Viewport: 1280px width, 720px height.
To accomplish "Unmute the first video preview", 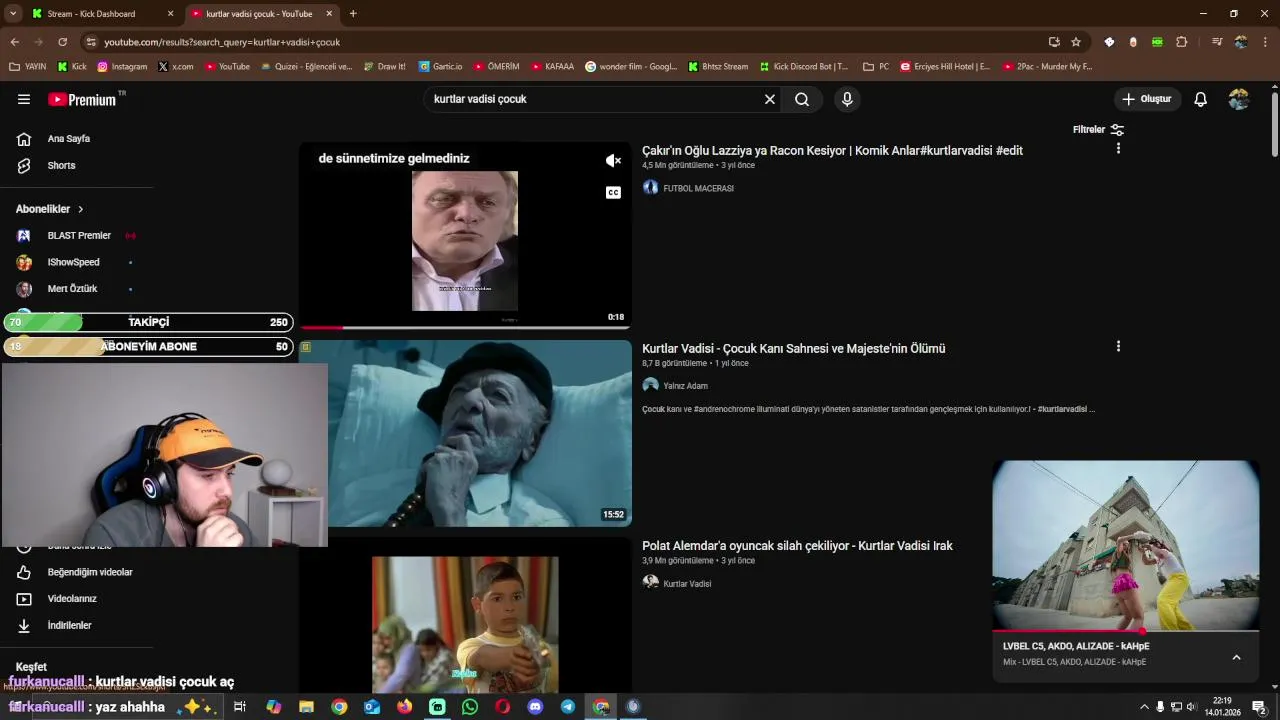I will coord(613,161).
